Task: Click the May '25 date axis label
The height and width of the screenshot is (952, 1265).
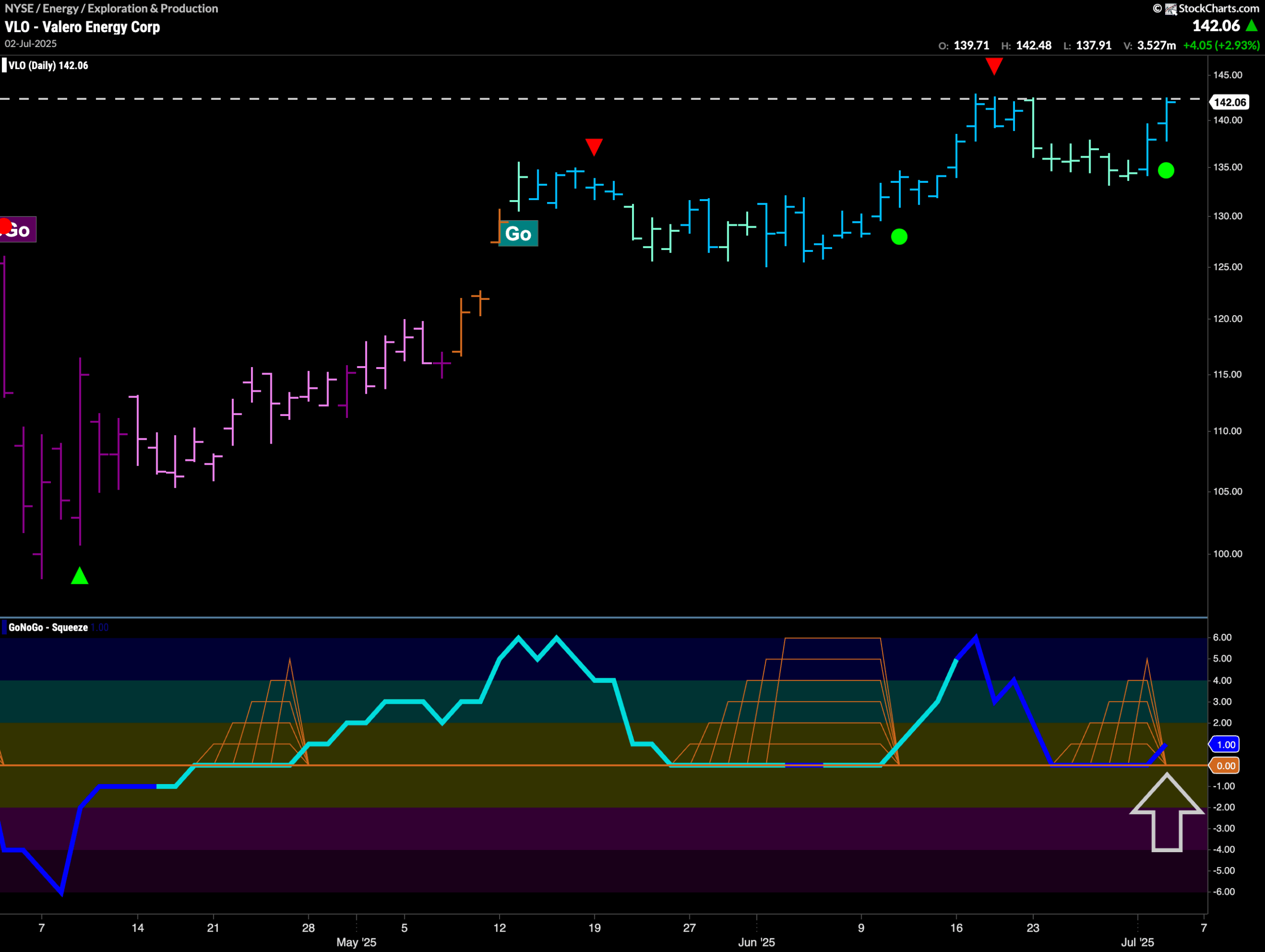Action: pyautogui.click(x=356, y=942)
